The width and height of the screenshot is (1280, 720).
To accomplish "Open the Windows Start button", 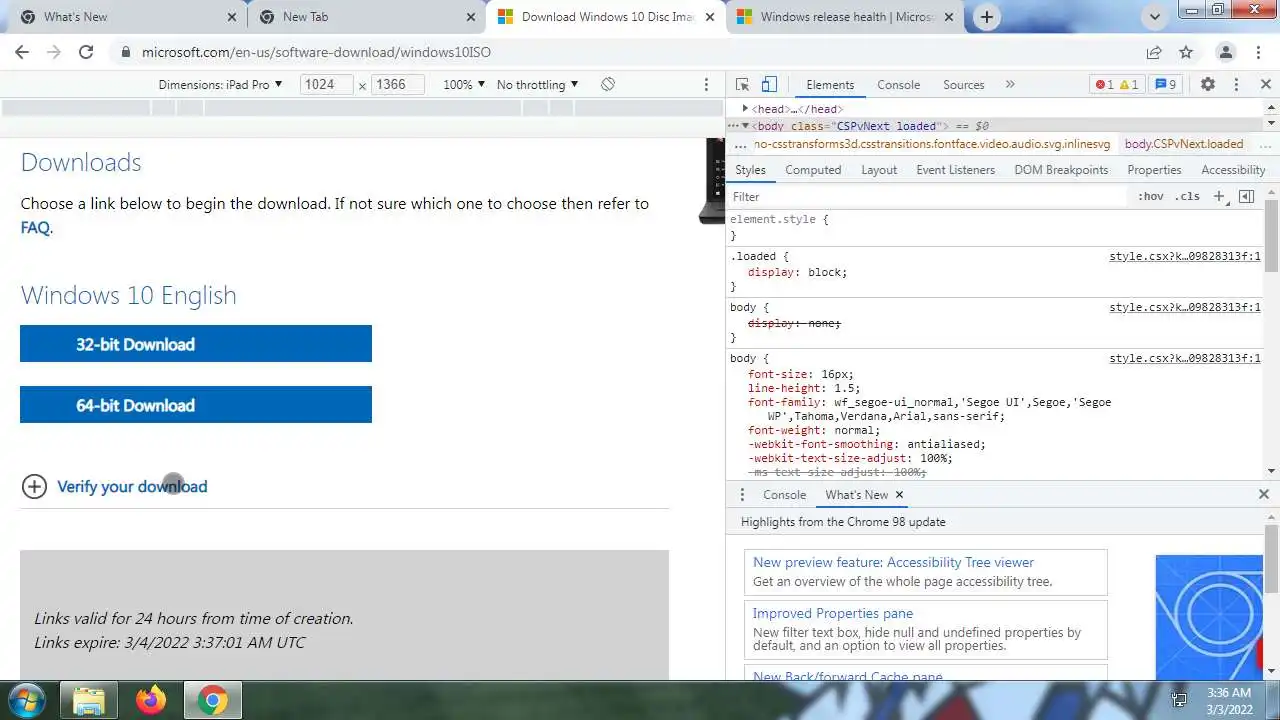I will pyautogui.click(x=27, y=700).
